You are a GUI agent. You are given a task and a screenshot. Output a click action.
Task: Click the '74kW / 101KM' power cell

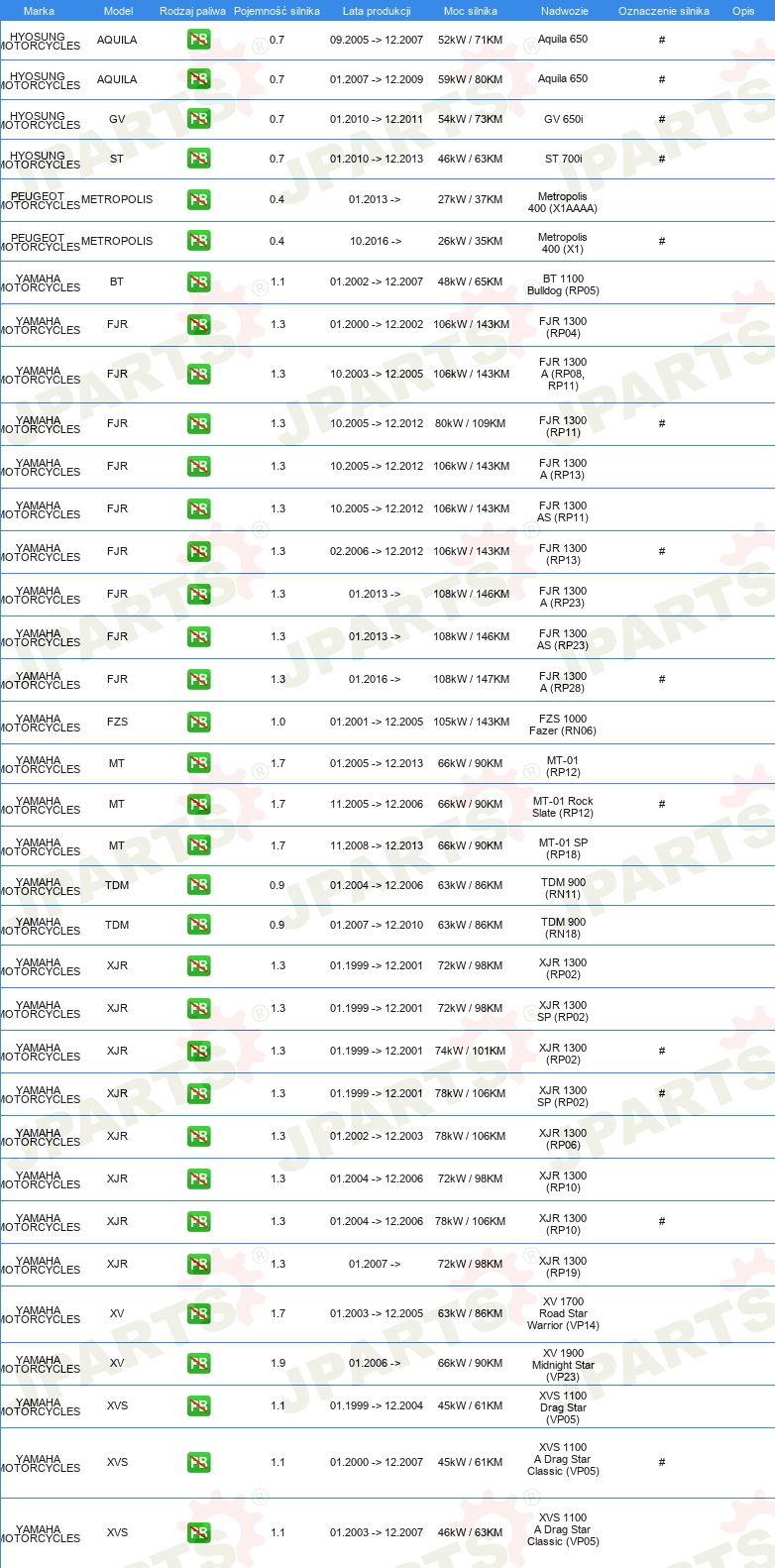click(471, 1051)
